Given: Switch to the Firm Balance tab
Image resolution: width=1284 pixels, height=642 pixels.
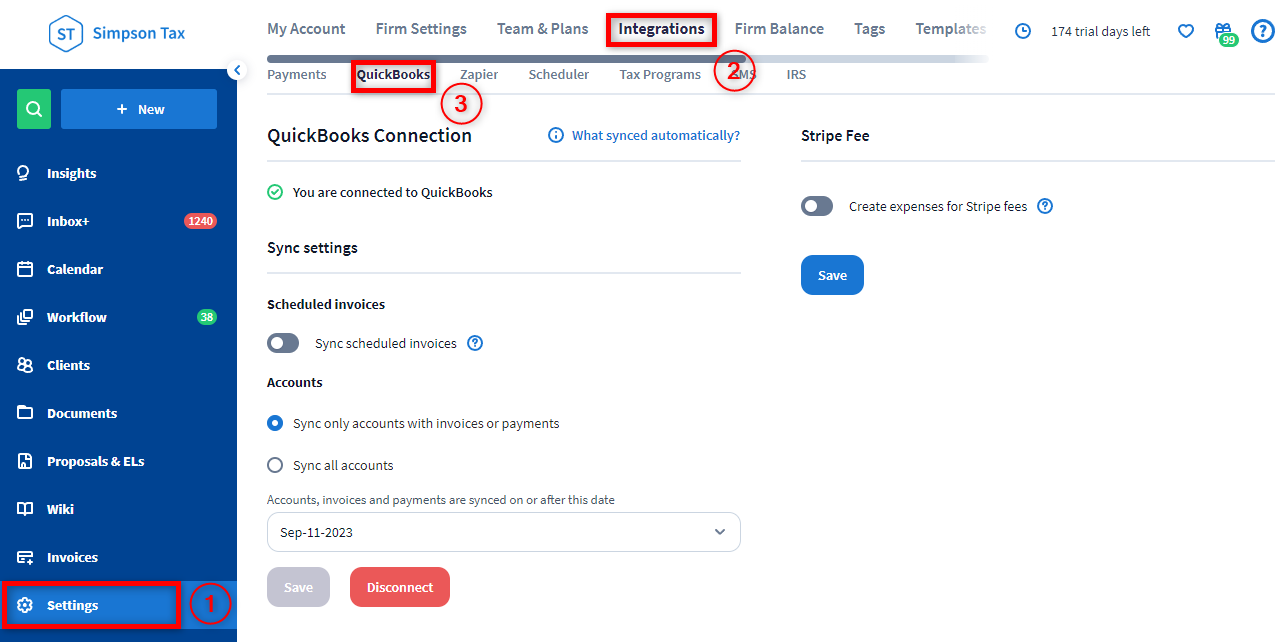Looking at the screenshot, I should (779, 28).
